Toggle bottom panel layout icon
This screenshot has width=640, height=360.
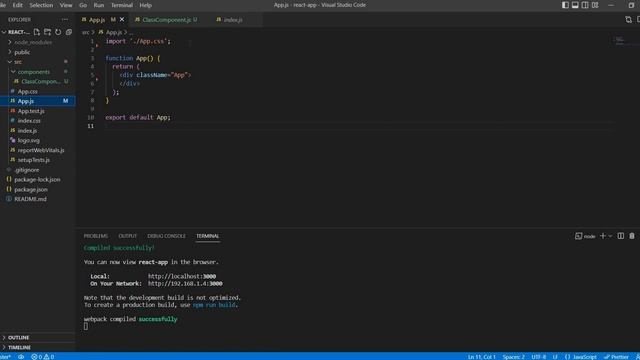tap(575, 5)
